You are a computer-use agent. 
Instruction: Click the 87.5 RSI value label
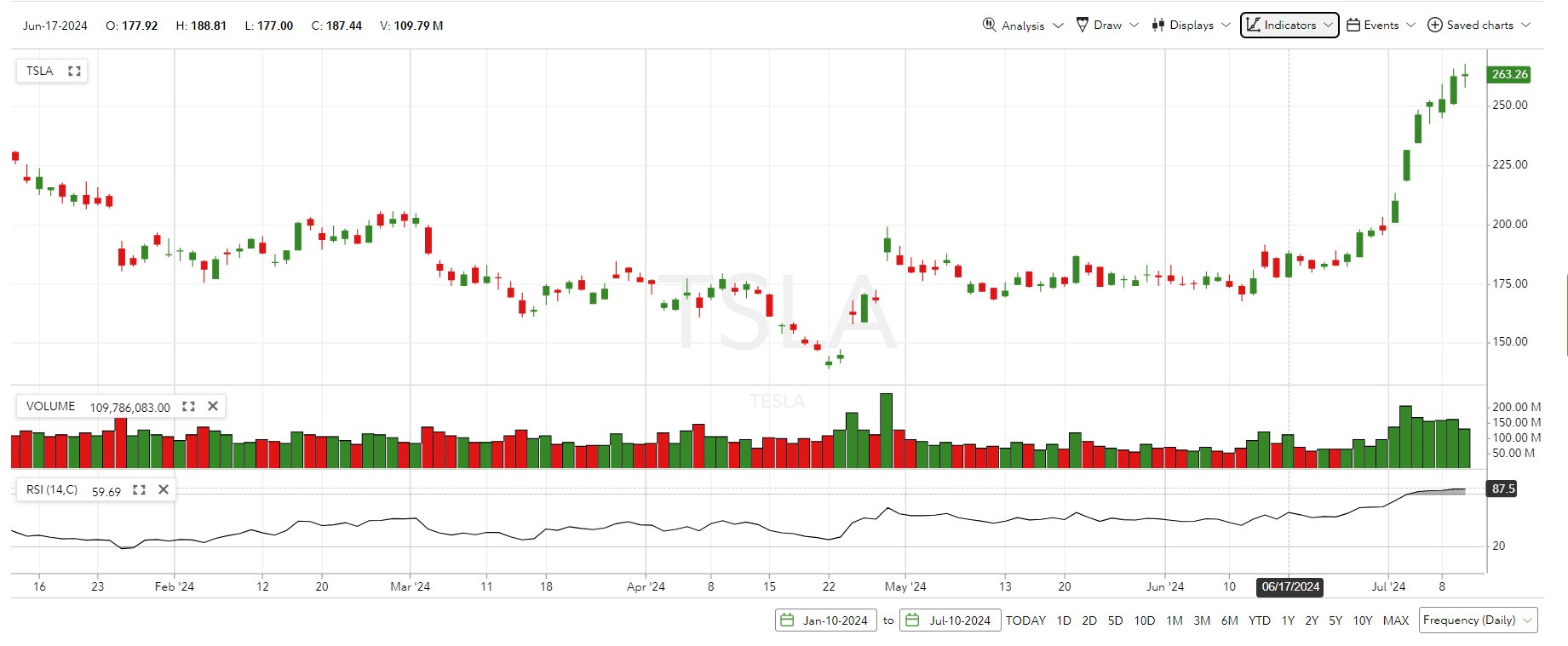pyautogui.click(x=1503, y=489)
